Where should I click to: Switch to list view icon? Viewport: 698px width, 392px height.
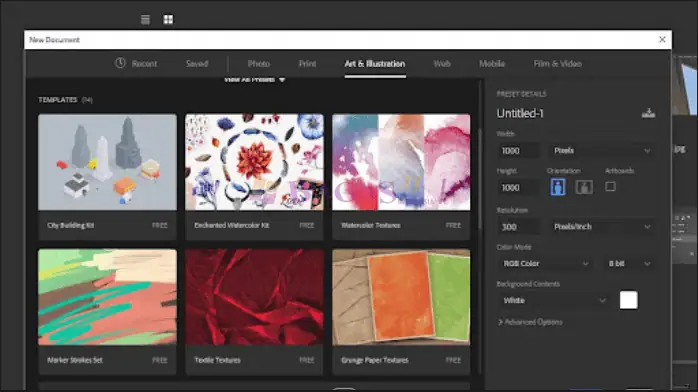click(x=145, y=20)
